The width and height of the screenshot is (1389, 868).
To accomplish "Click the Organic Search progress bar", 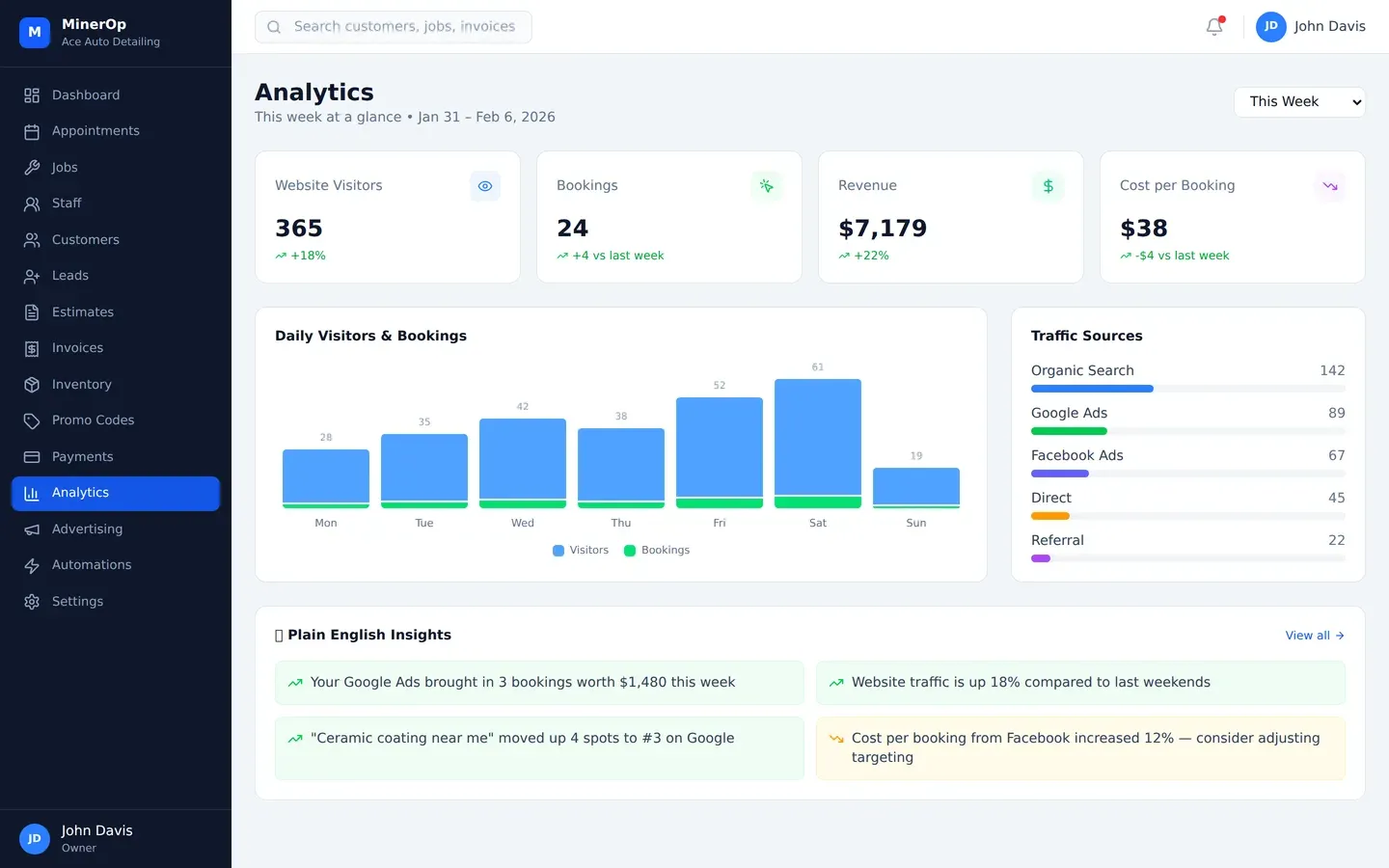I will (x=1187, y=389).
